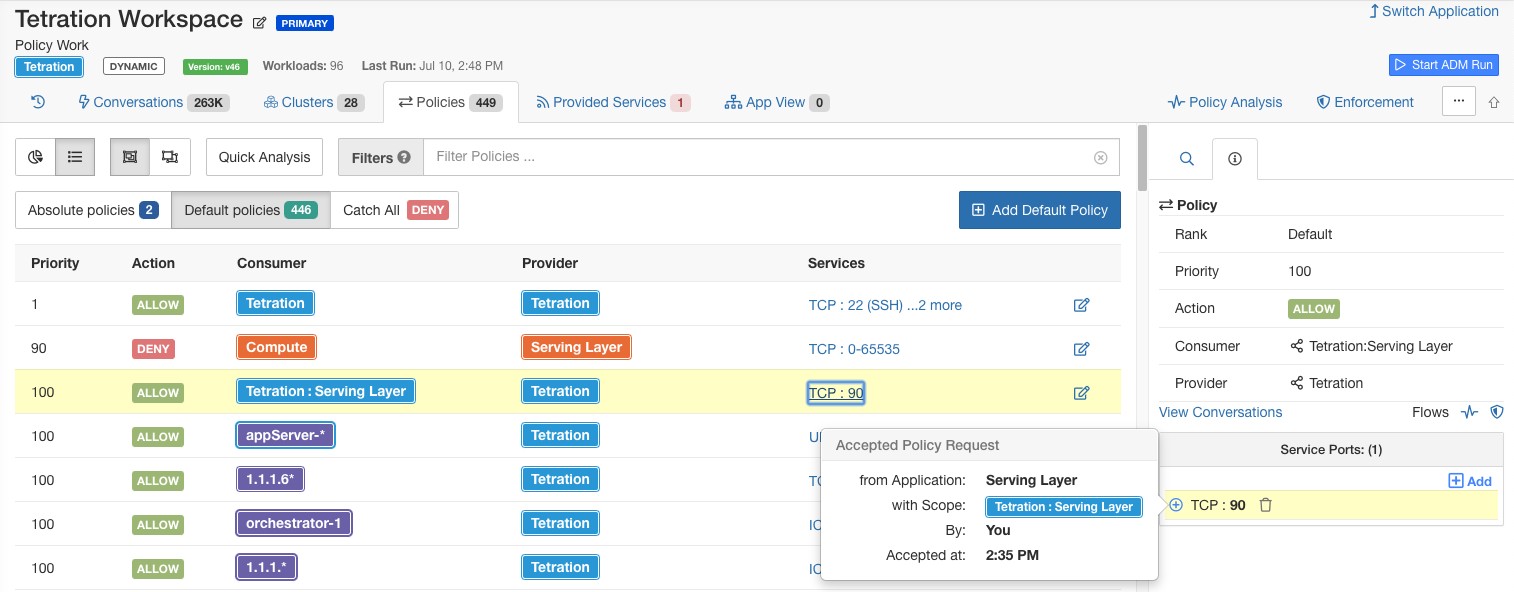Click the Flows enforcement shield icon
This screenshot has height=592, width=1514.
(1497, 412)
